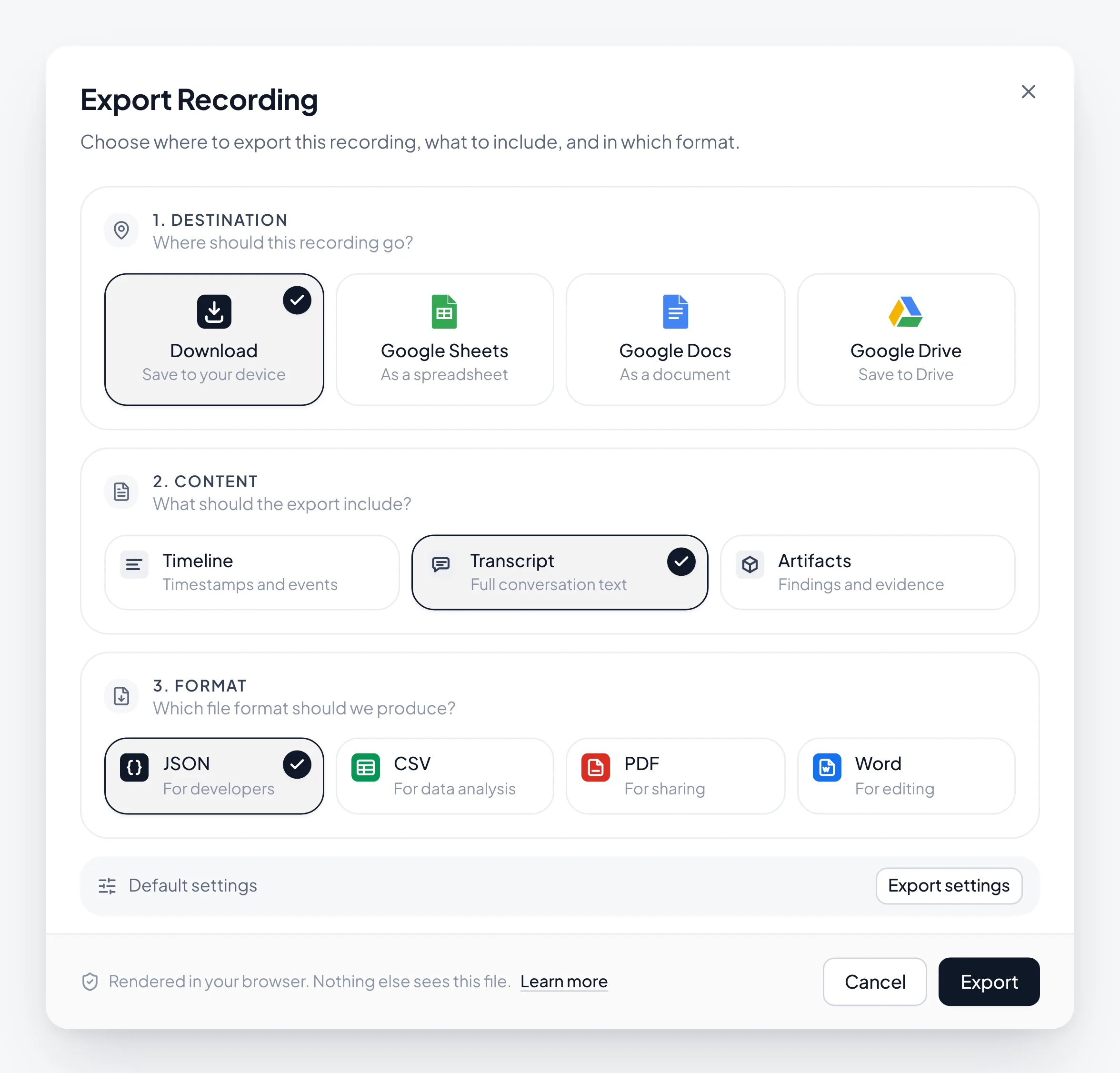1120x1073 pixels.
Task: Click the red PDF file icon
Action: pyautogui.click(x=595, y=767)
